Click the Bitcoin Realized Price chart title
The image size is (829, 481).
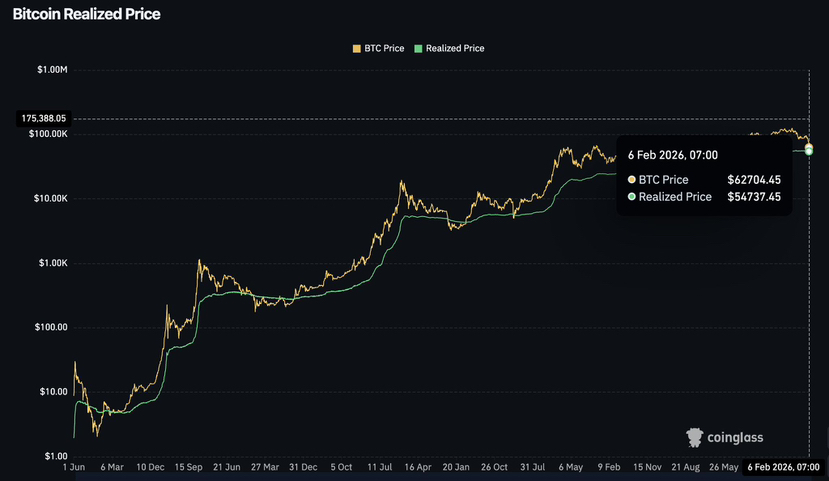tap(86, 14)
